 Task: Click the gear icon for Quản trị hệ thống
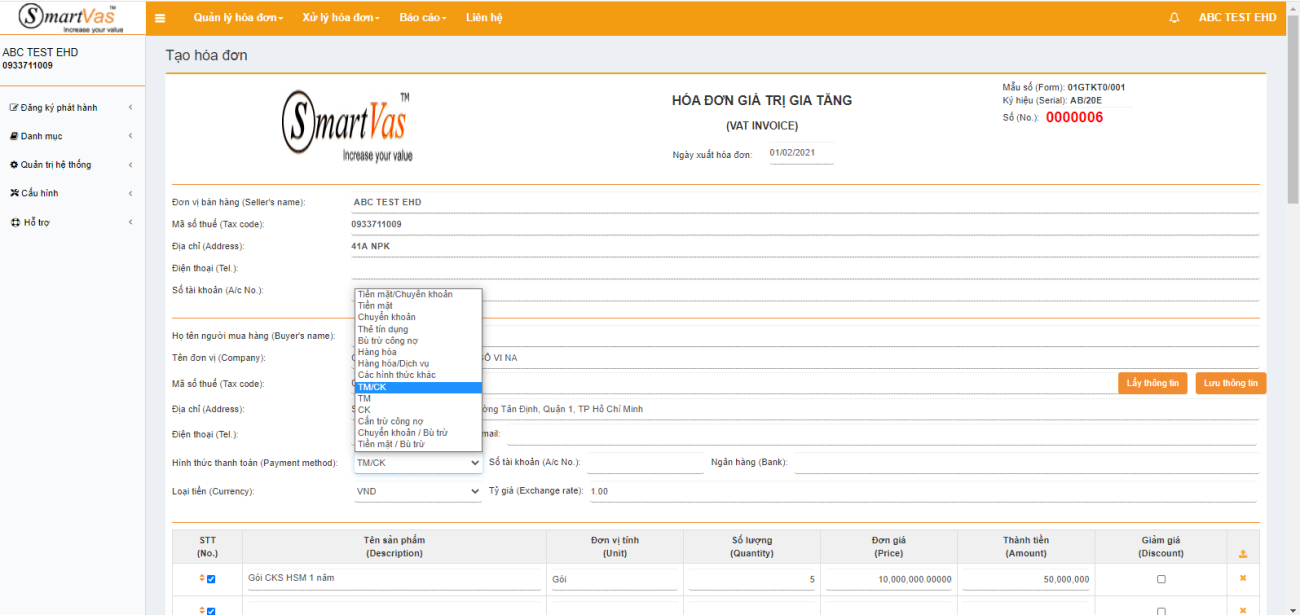[14, 165]
